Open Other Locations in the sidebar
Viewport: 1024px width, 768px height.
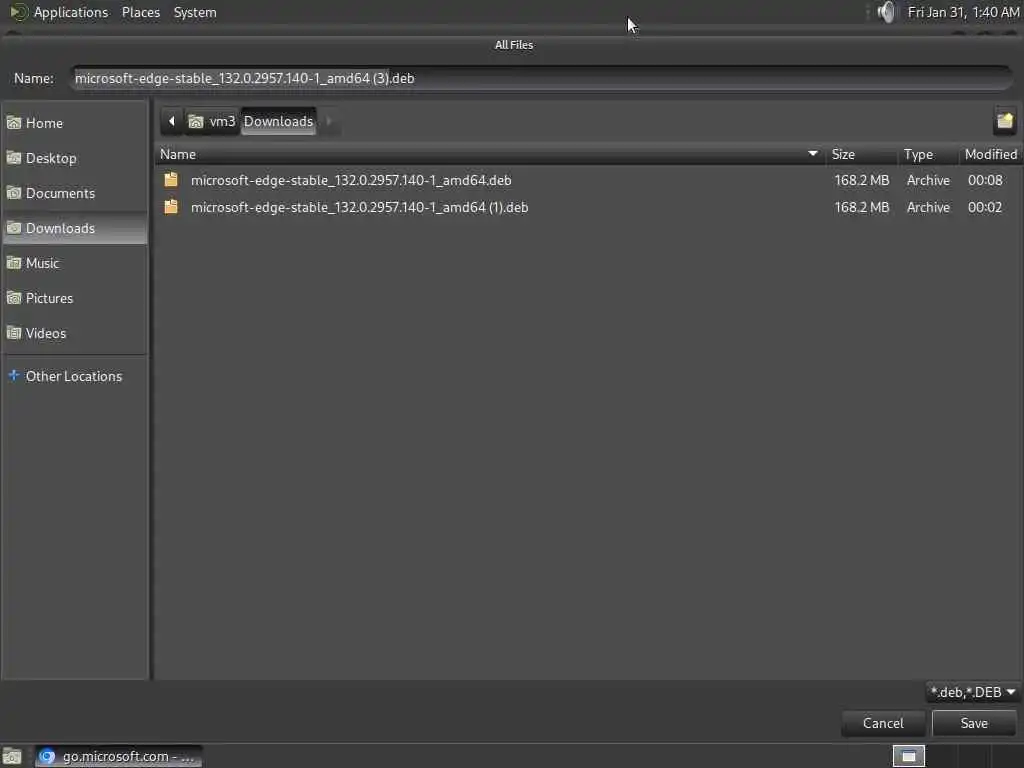click(74, 377)
